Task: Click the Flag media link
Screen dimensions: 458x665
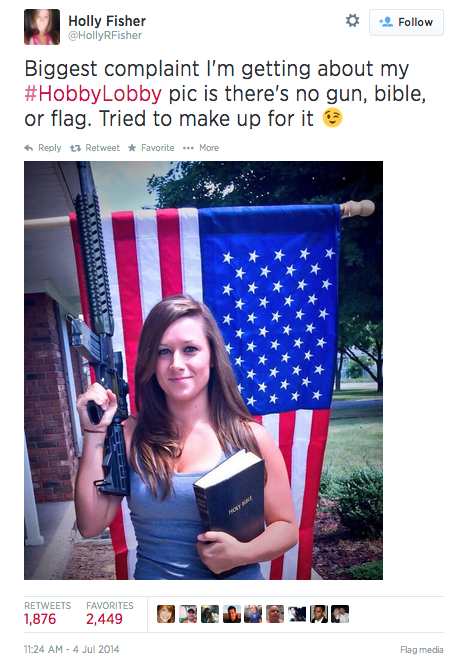Action: (x=422, y=650)
